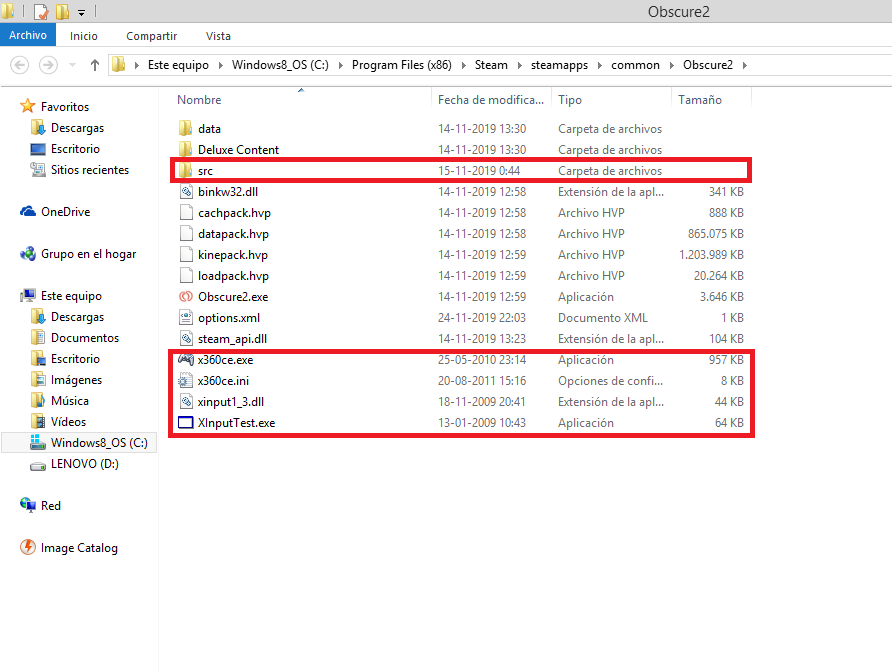Select x360ce.exe gamepad icon
The height and width of the screenshot is (672, 892).
click(185, 359)
